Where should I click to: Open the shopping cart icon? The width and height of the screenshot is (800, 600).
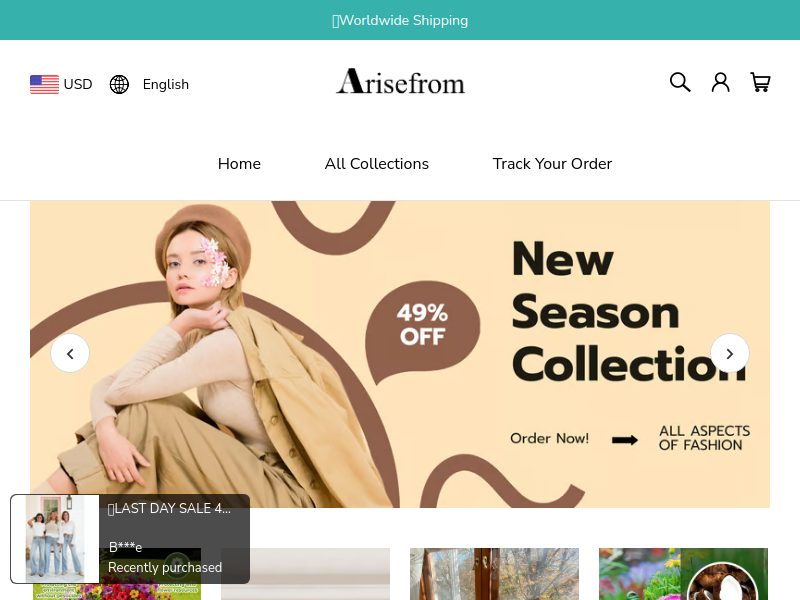coord(760,82)
